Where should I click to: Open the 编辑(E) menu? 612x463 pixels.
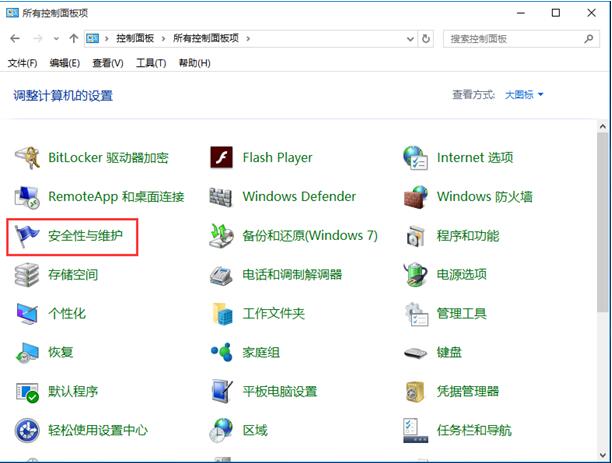[x=65, y=63]
